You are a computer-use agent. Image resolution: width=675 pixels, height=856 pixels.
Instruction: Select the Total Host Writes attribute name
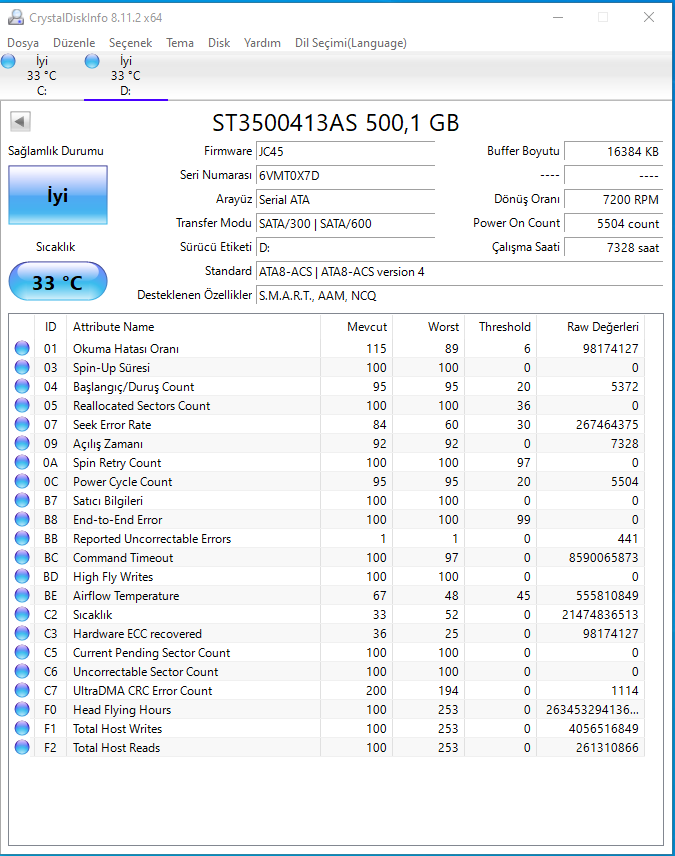coord(117,729)
